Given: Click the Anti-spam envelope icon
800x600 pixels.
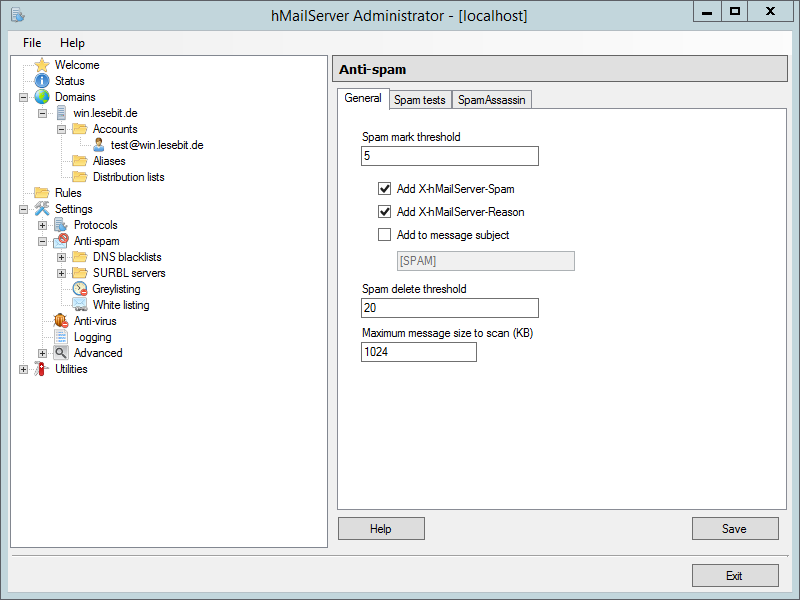Looking at the screenshot, I should click(x=61, y=240).
